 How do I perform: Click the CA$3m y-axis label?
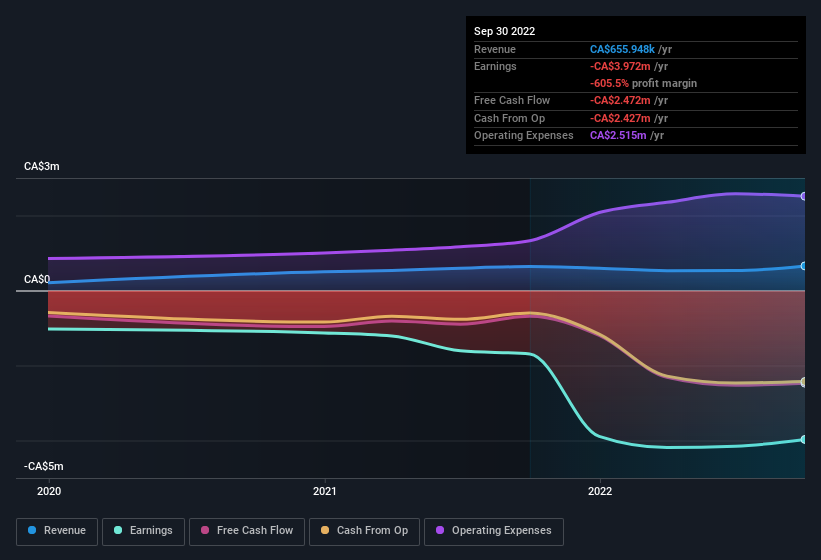click(42, 166)
